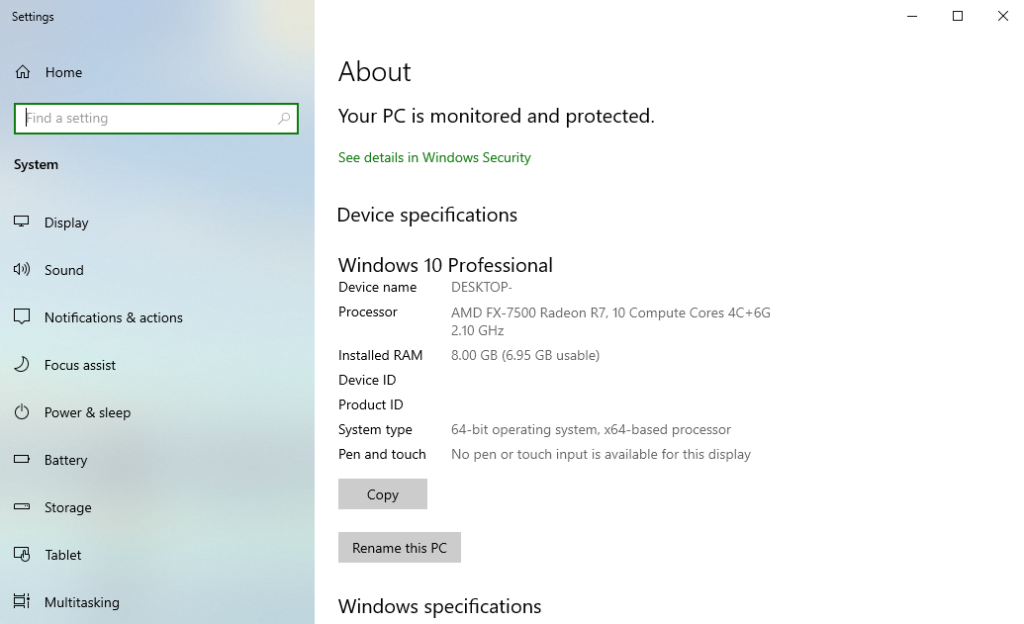
Task: Select the 'Notifications & actions' text label
Action: tap(113, 317)
